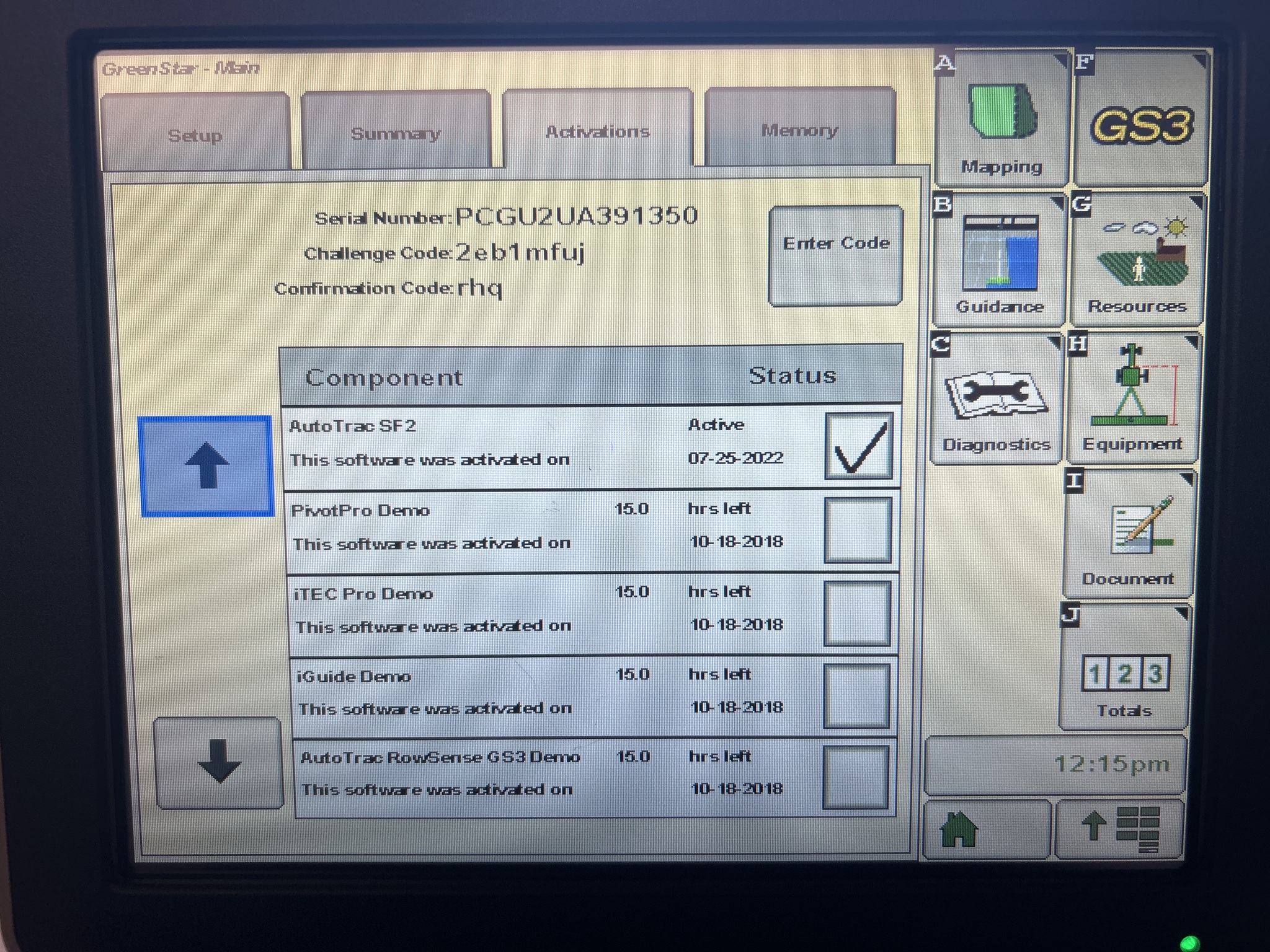Screen dimensions: 1270x952
Task: Click the Active status of AutoTrac SF2
Action: (x=716, y=425)
